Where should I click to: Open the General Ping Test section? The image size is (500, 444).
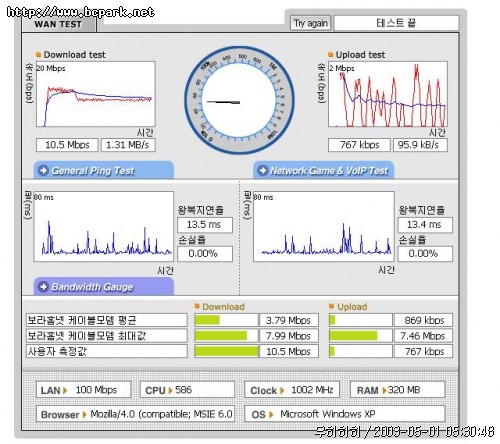click(103, 170)
